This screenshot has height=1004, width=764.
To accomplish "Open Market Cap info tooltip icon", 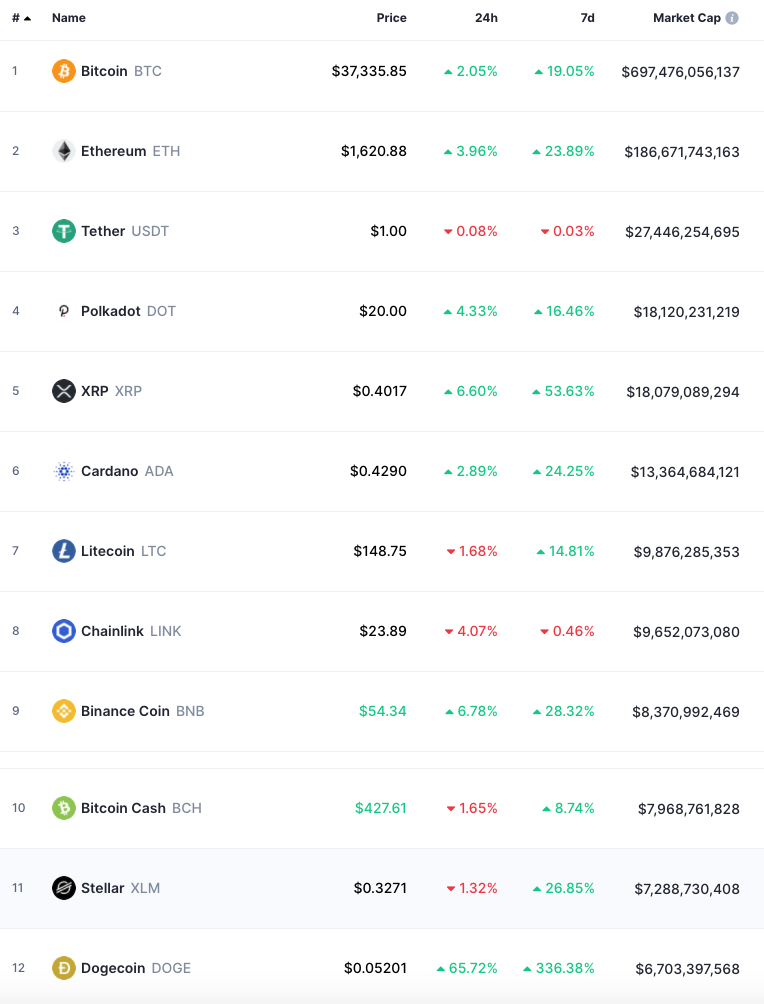I will (x=732, y=18).
